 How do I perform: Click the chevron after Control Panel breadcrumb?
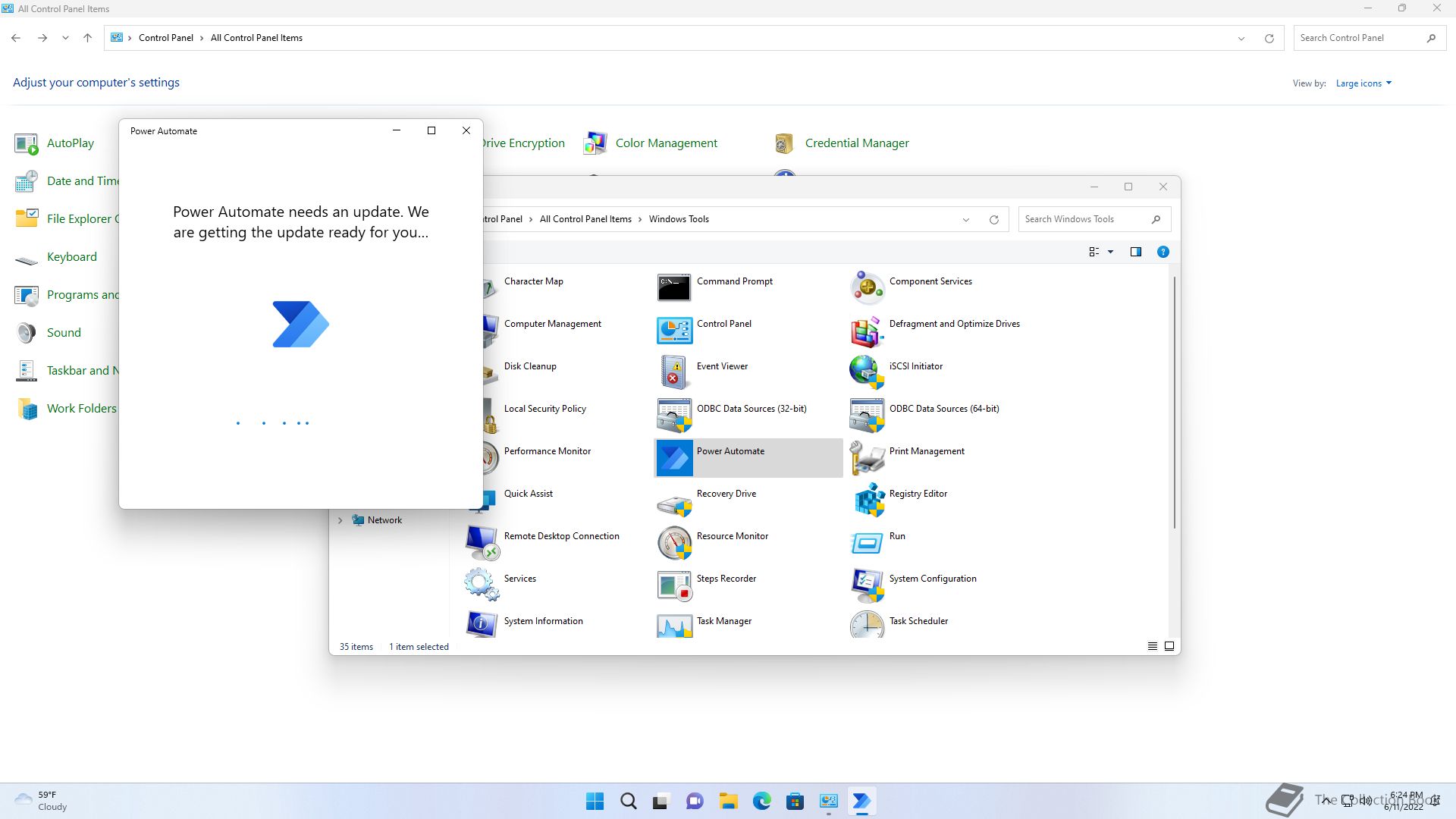coord(202,38)
